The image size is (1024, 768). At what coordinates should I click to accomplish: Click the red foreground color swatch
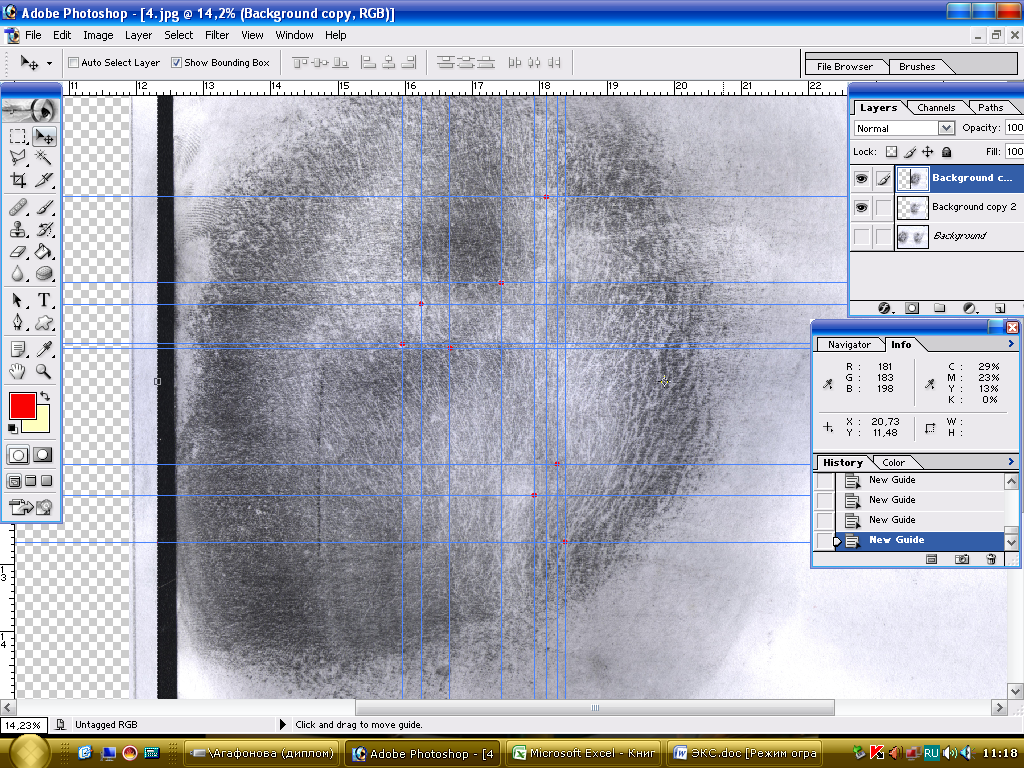click(x=22, y=405)
